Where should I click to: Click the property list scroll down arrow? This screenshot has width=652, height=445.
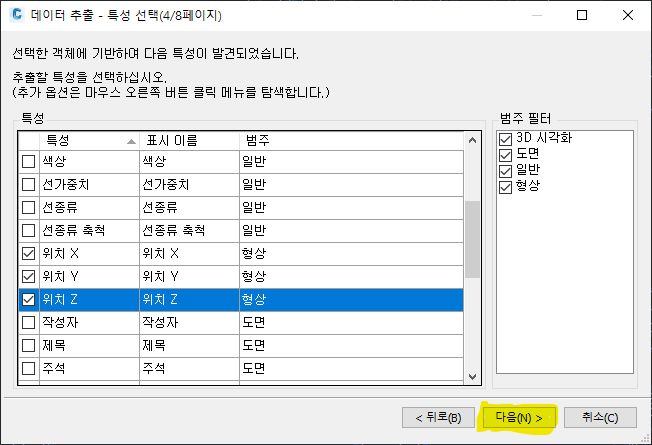pos(472,377)
